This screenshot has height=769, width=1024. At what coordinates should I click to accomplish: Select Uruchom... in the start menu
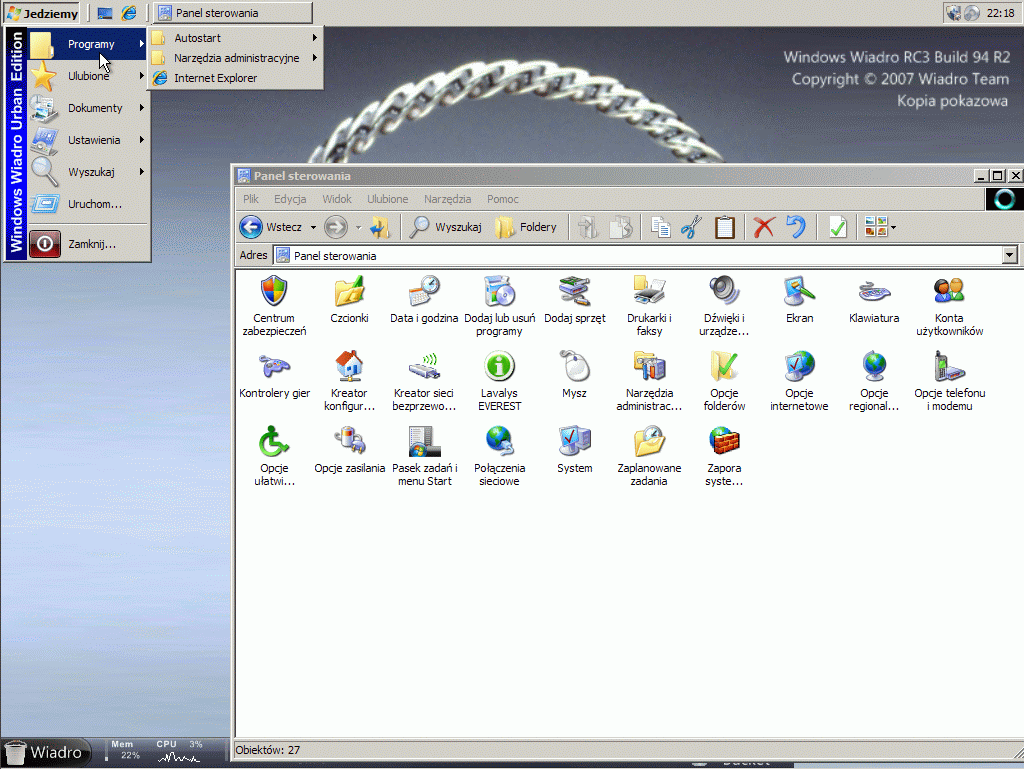point(87,204)
